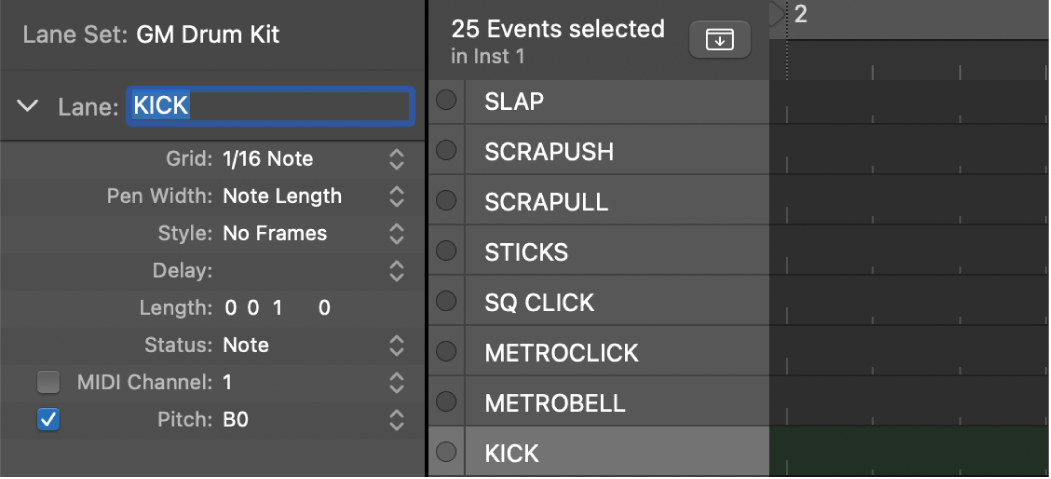Toggle the circle button beside KICK lane
The image size is (1051, 479).
(x=446, y=452)
